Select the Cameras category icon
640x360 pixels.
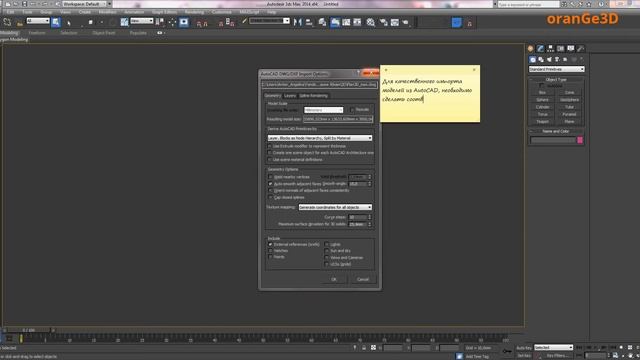click(x=557, y=60)
